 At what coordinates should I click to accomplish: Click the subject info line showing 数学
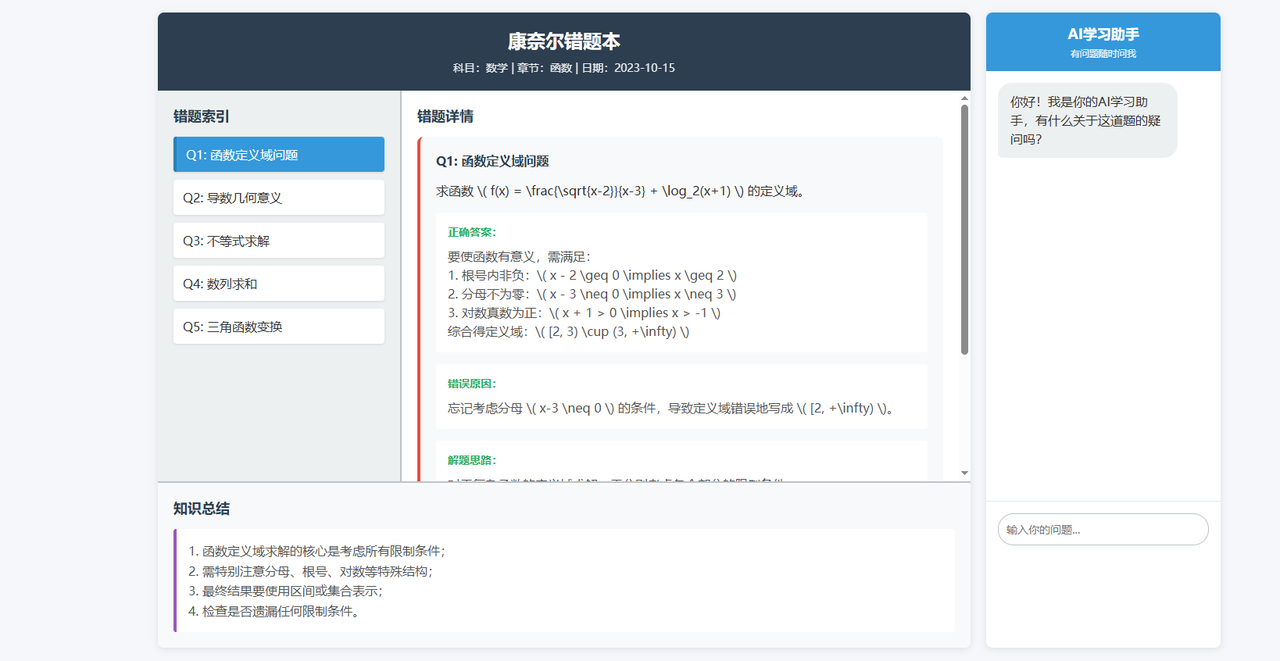pos(563,68)
